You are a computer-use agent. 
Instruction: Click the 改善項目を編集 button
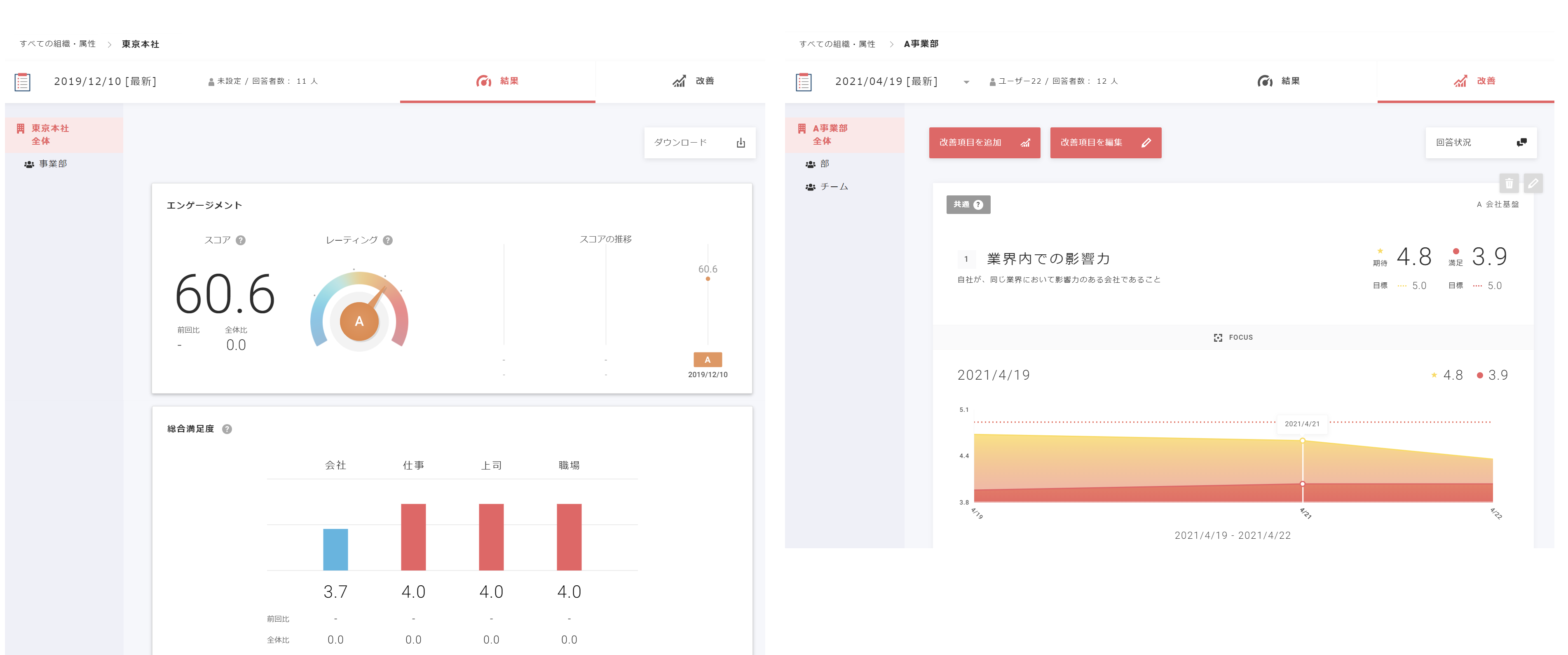[x=1105, y=143]
